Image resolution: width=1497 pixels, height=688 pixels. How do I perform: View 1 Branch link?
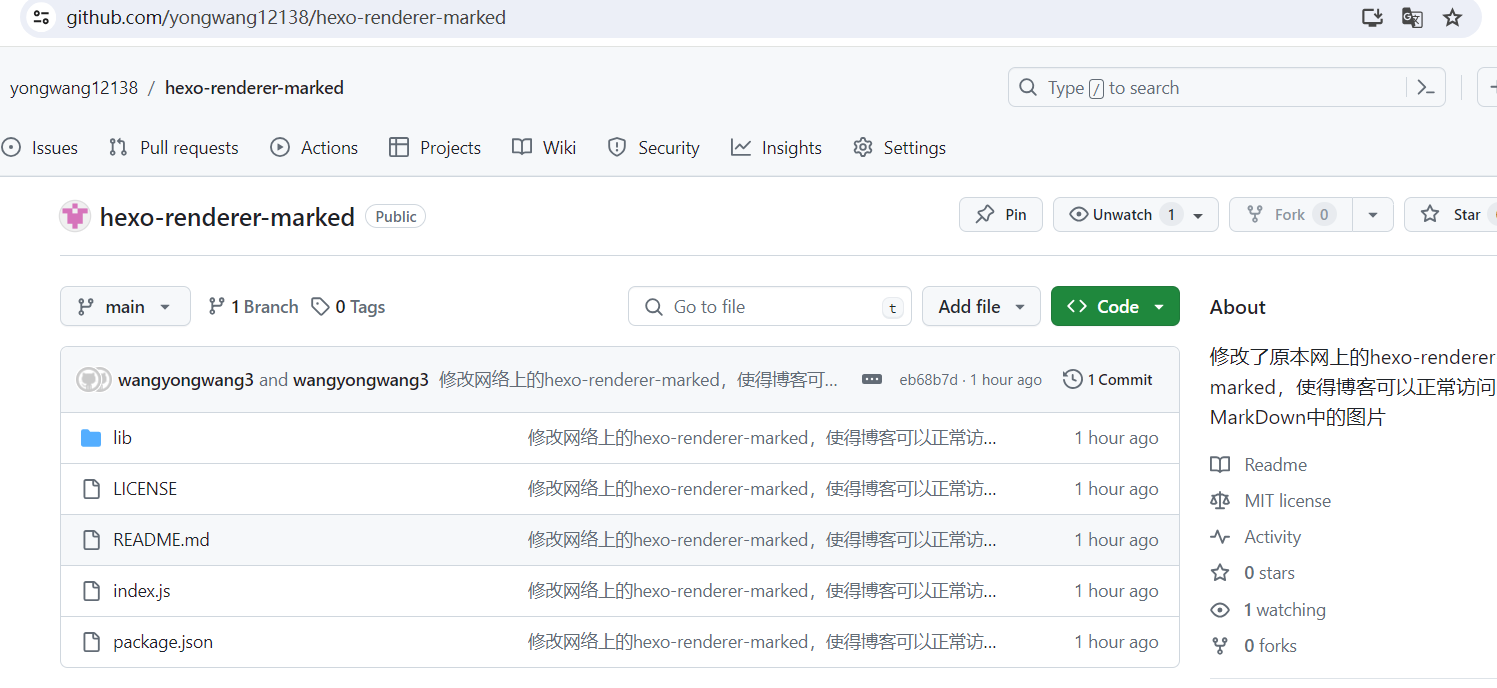pyautogui.click(x=253, y=307)
